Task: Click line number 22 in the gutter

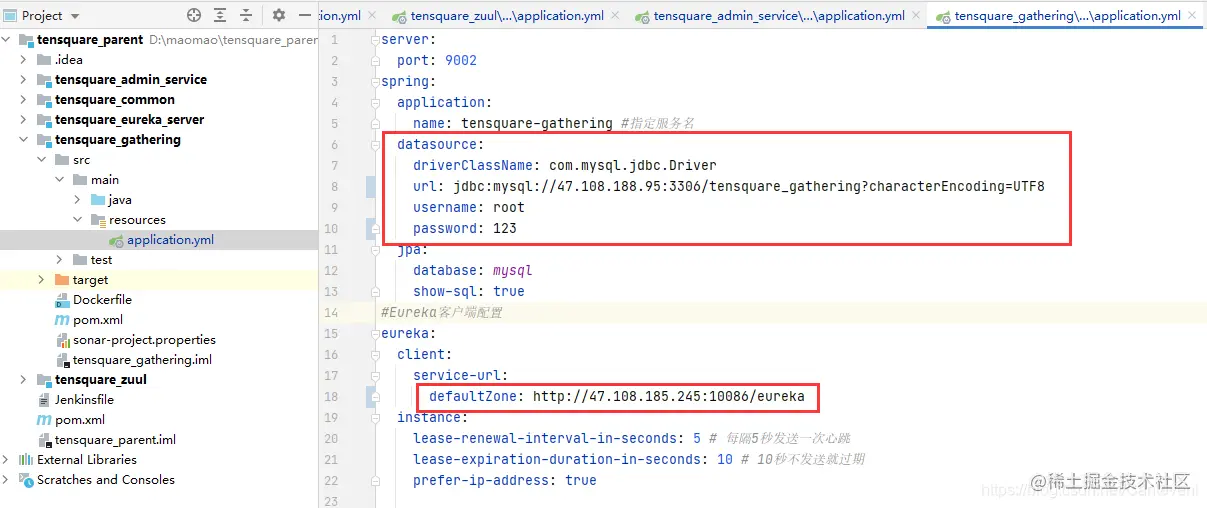Action: pyautogui.click(x=332, y=480)
